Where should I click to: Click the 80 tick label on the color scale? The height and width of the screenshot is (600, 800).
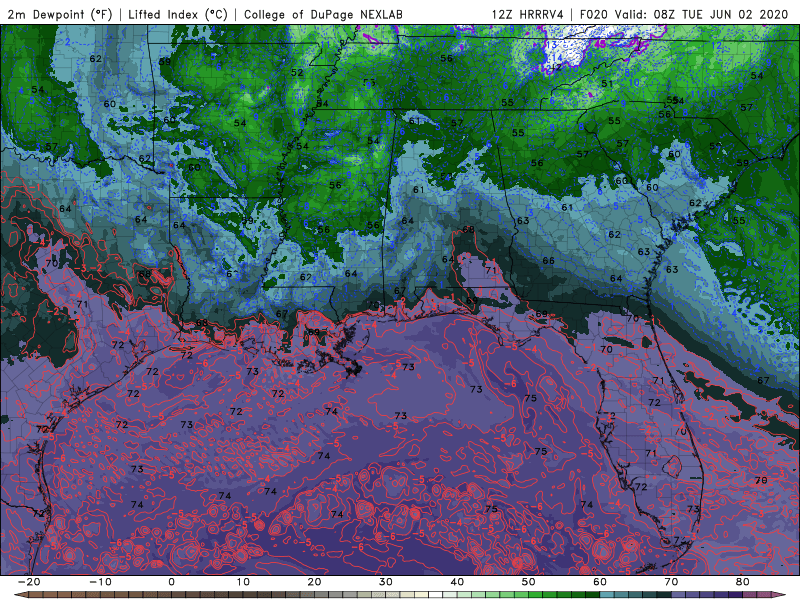click(x=743, y=582)
